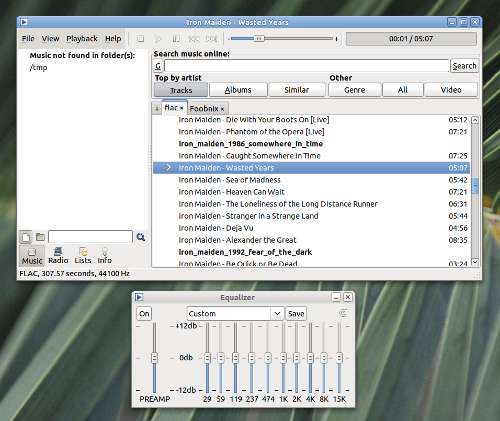Click the 237 Hz equalizer slider handle
The image size is (500, 421).
click(252, 358)
